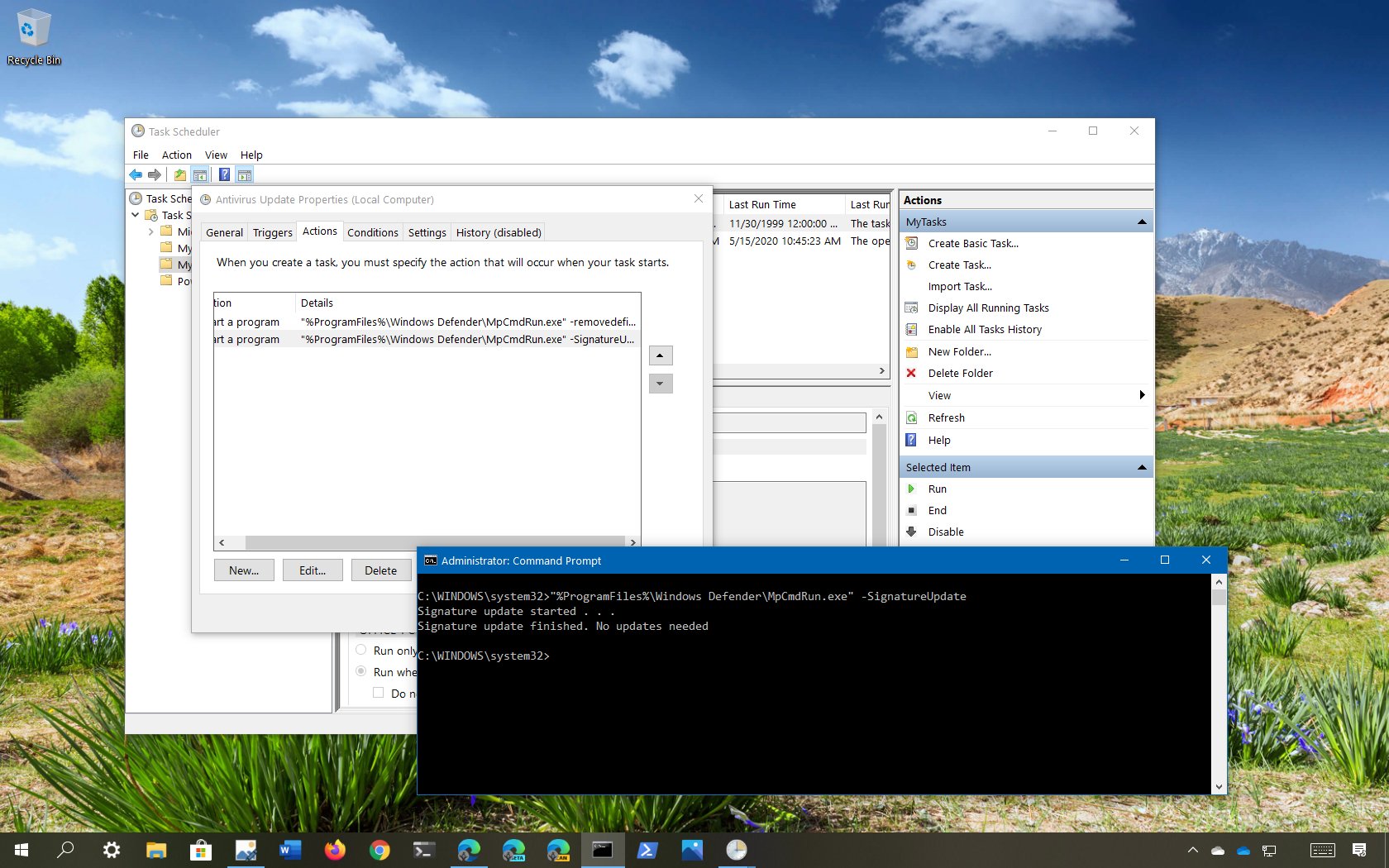This screenshot has width=1389, height=868.
Task: Click the Command Prompt scrollbar down arrow
Action: pyautogui.click(x=1219, y=786)
